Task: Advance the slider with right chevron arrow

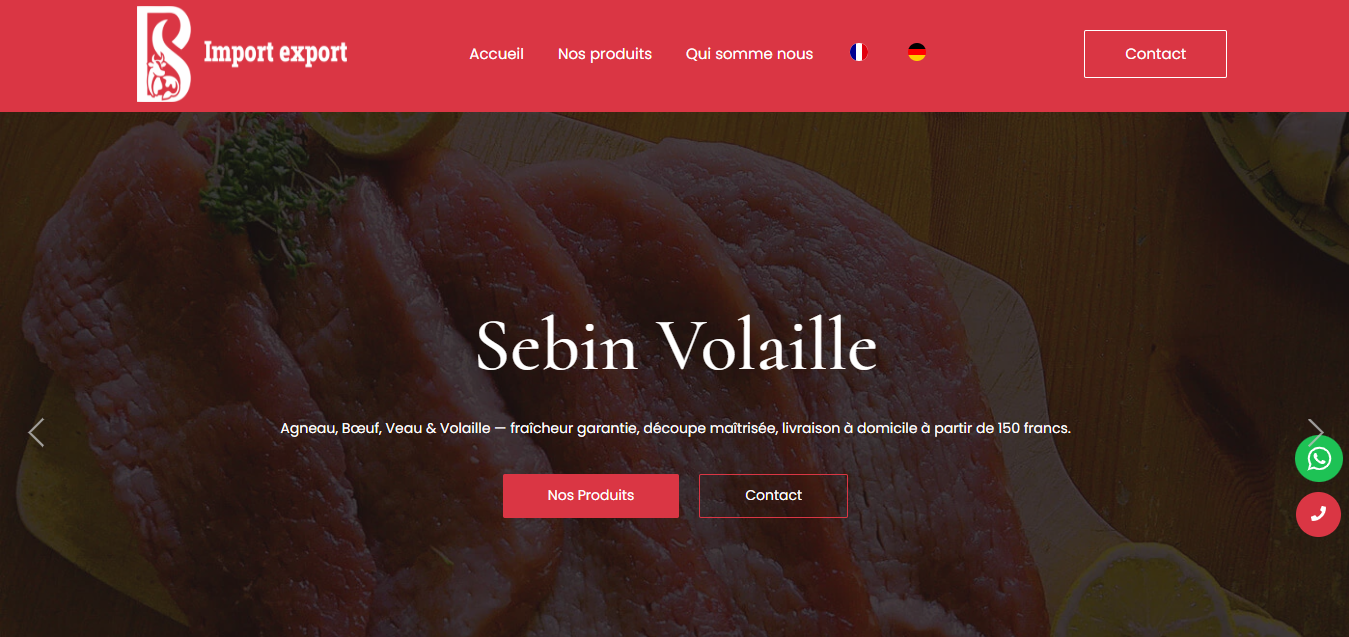Action: 1316,430
